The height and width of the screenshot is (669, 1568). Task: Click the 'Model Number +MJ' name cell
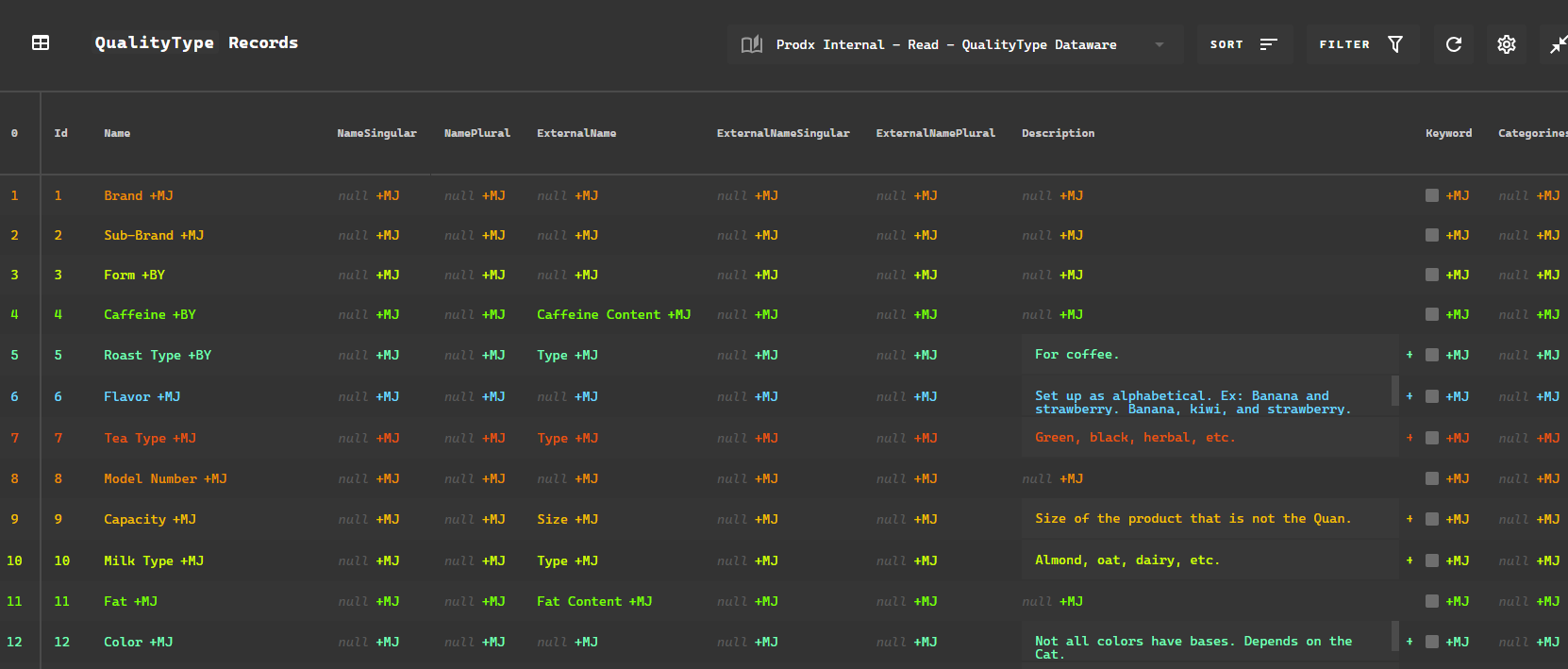pos(165,478)
